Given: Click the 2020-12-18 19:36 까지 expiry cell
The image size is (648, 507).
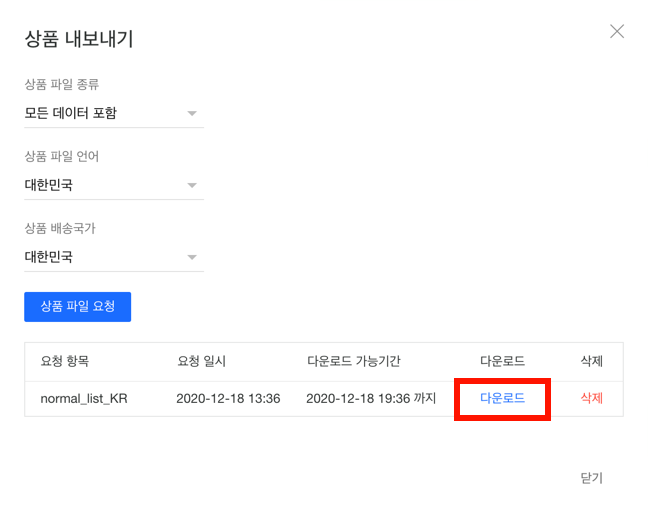Looking at the screenshot, I should point(371,398).
